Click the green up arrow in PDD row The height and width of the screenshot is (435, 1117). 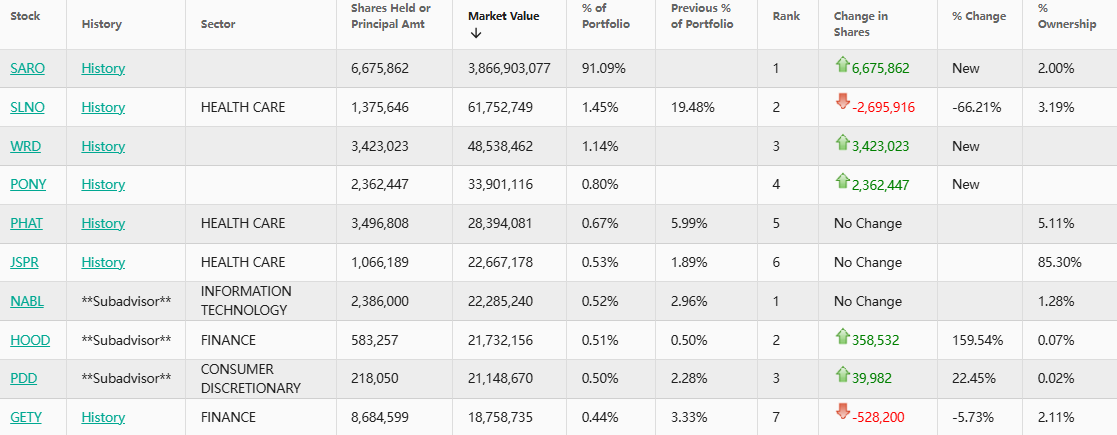pos(842,376)
